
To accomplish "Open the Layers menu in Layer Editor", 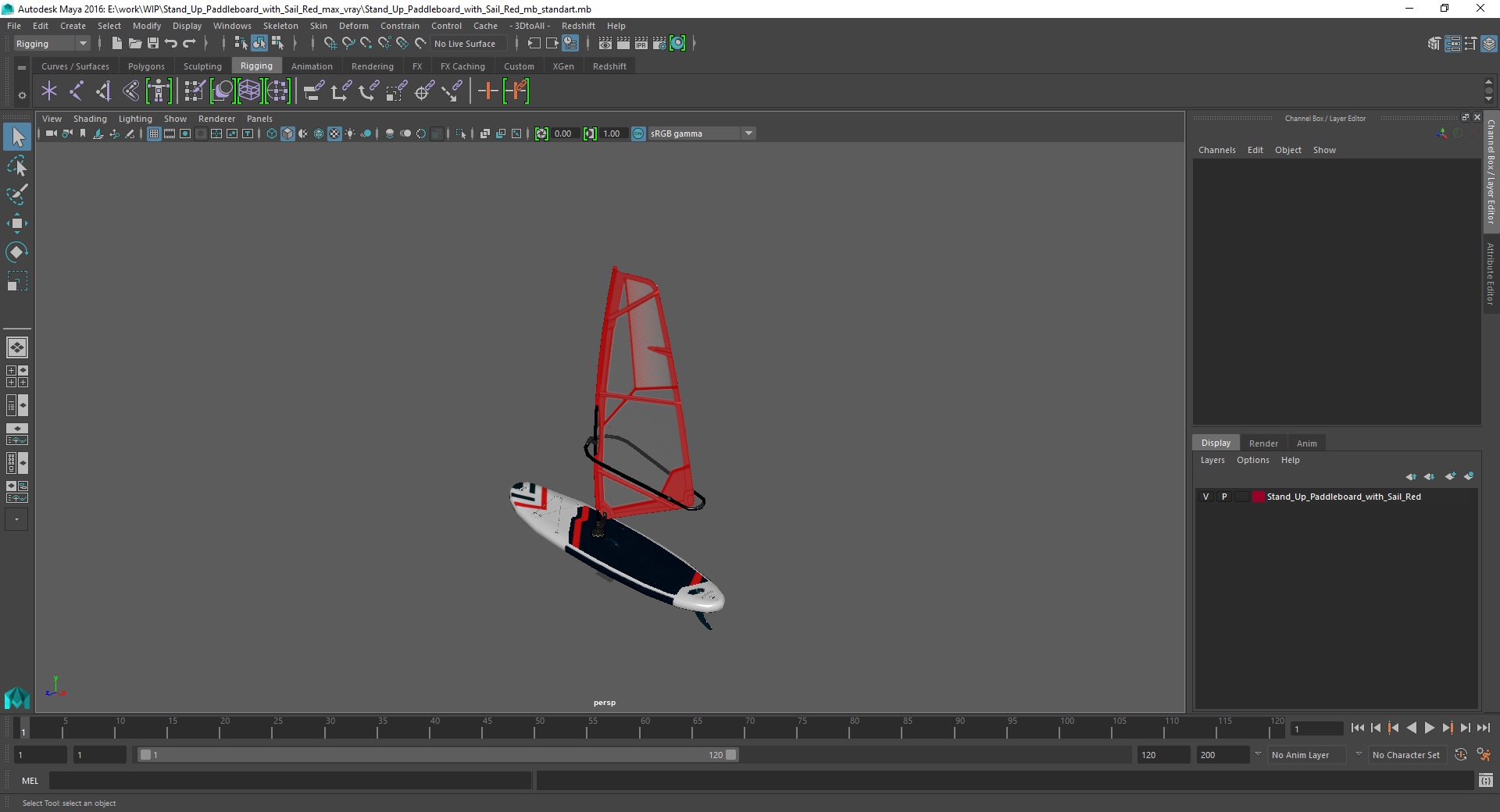I will (1212, 460).
